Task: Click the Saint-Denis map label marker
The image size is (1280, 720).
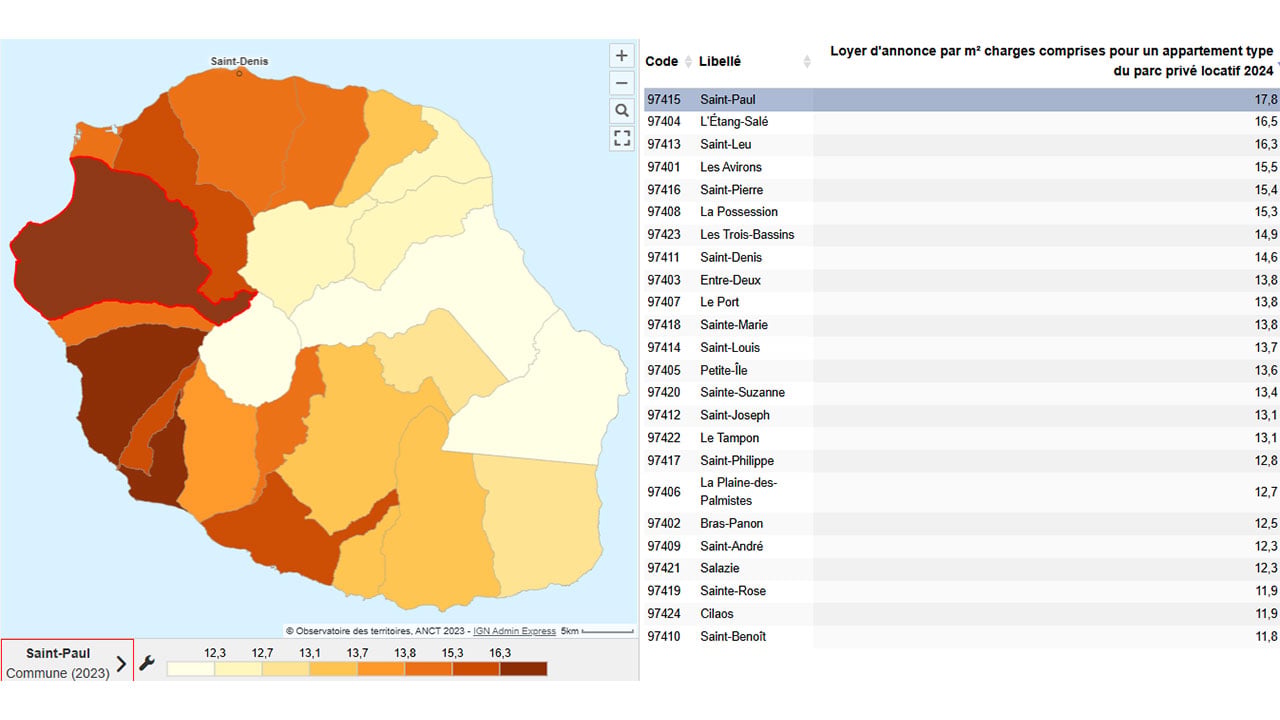Action: pos(239,72)
